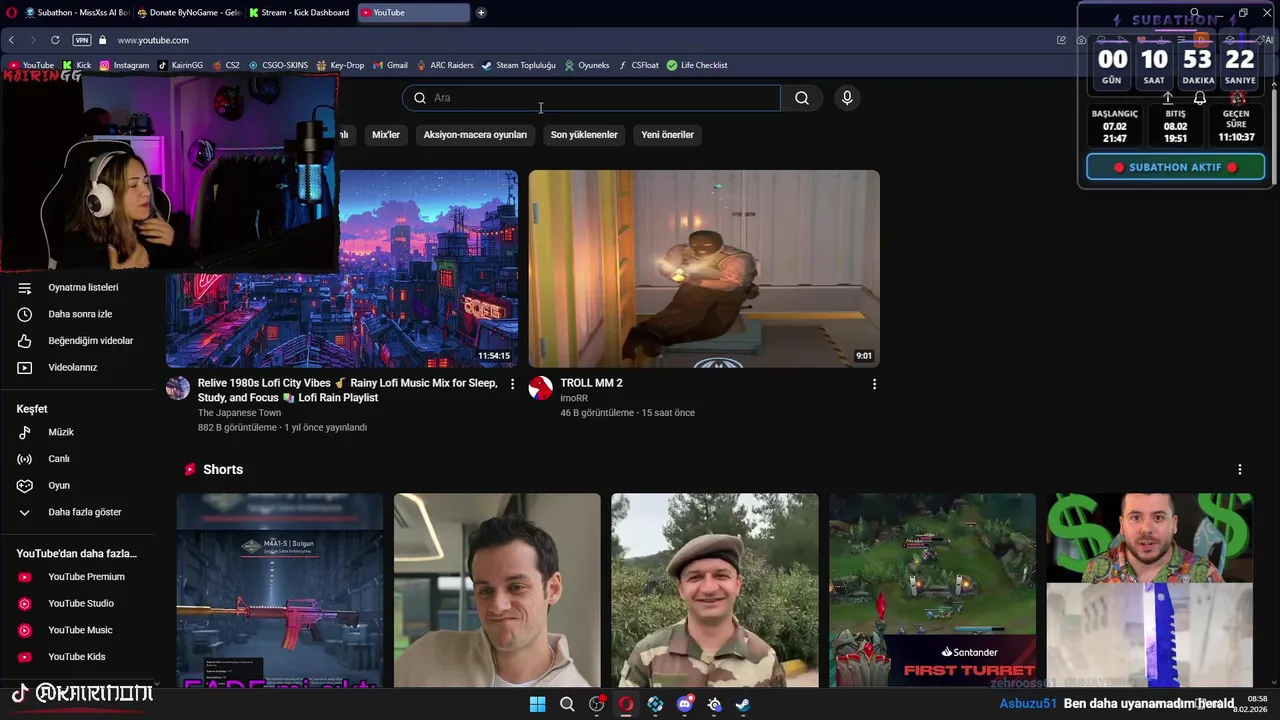The image size is (1280, 720).
Task: Select the Mix'ler filter chip
Action: 386,135
